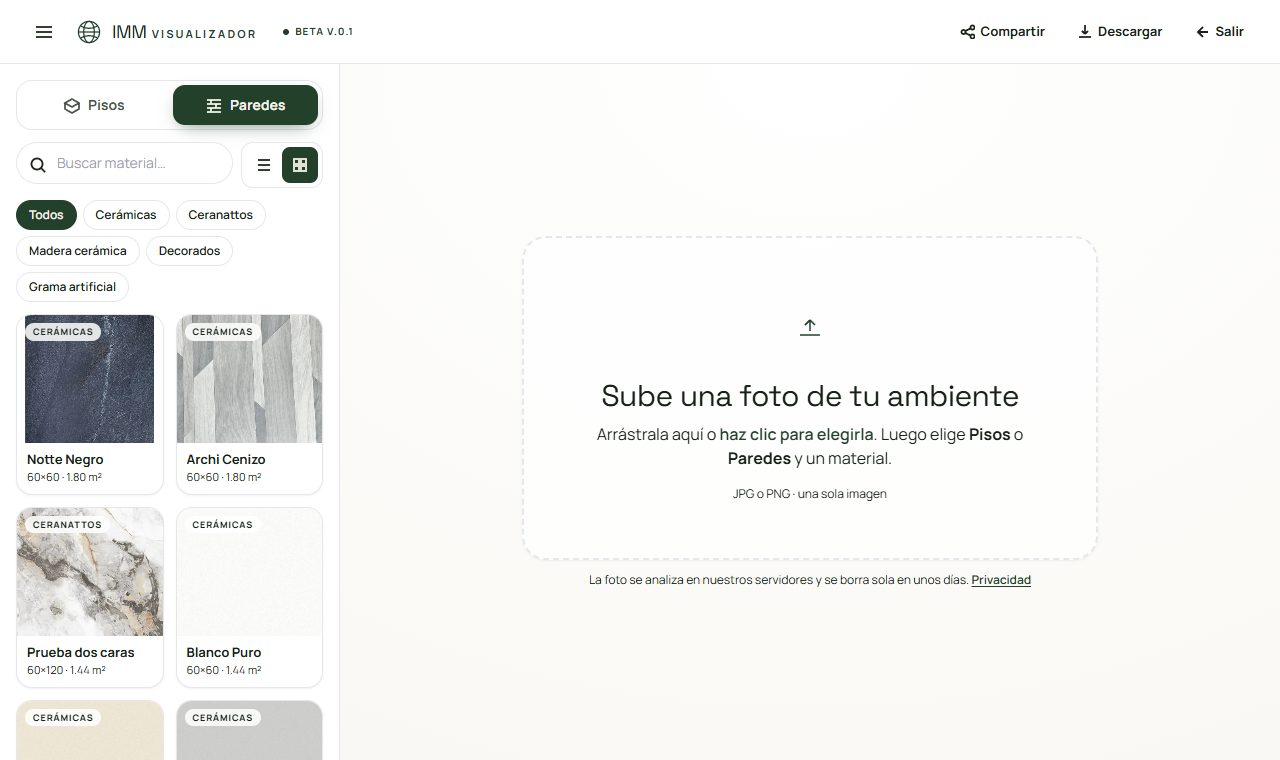This screenshot has width=1280, height=760.
Task: Click the CERÁMICAS badge on Notte Negro
Action: (x=63, y=332)
